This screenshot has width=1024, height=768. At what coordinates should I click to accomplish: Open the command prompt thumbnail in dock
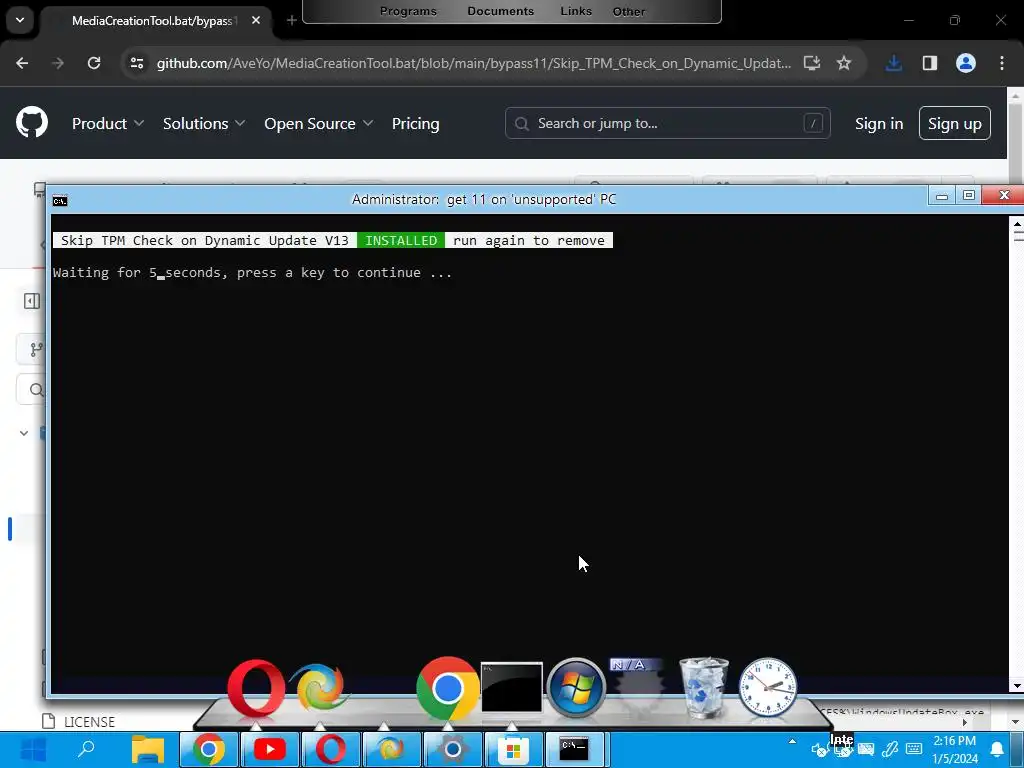(x=511, y=687)
